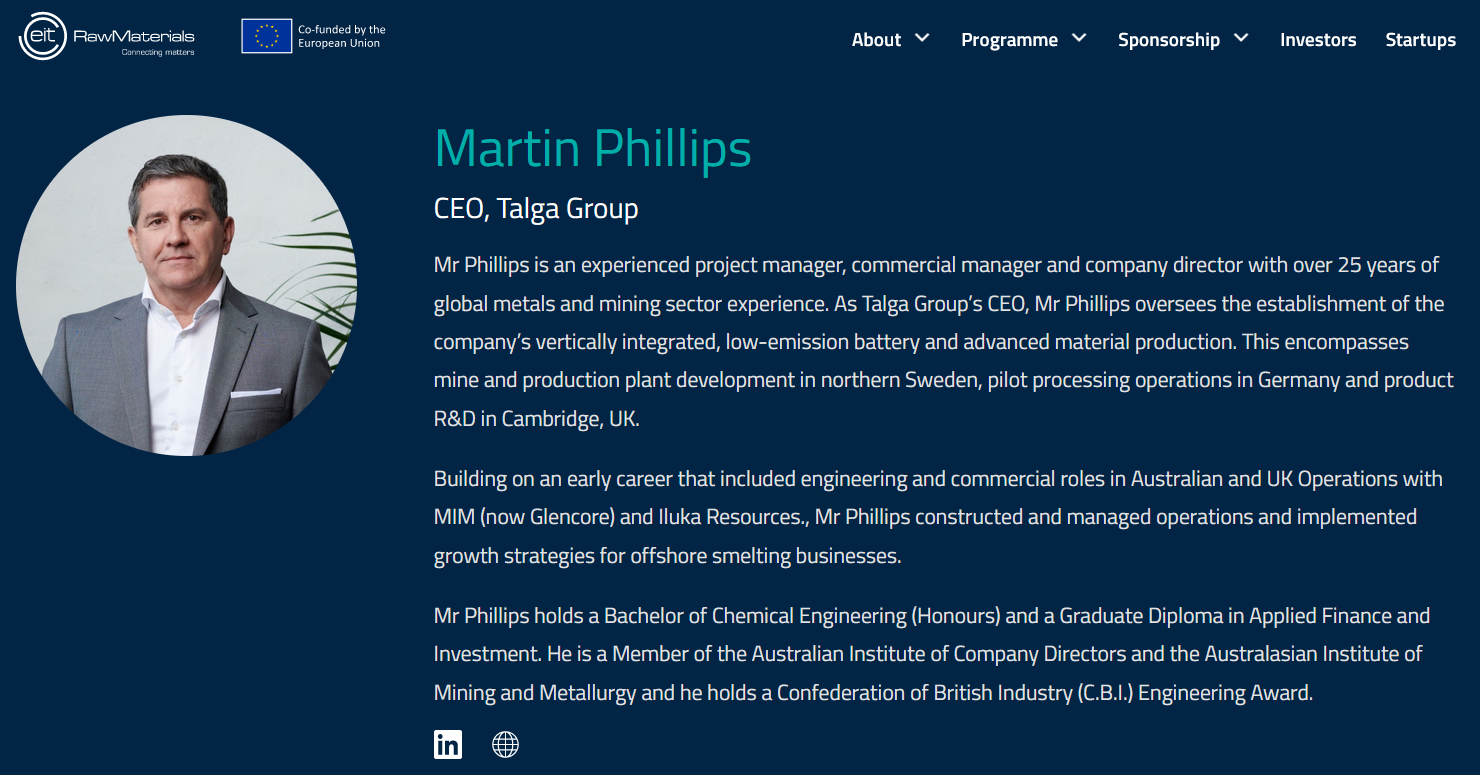Click the eit circular emblem logo

pos(42,36)
